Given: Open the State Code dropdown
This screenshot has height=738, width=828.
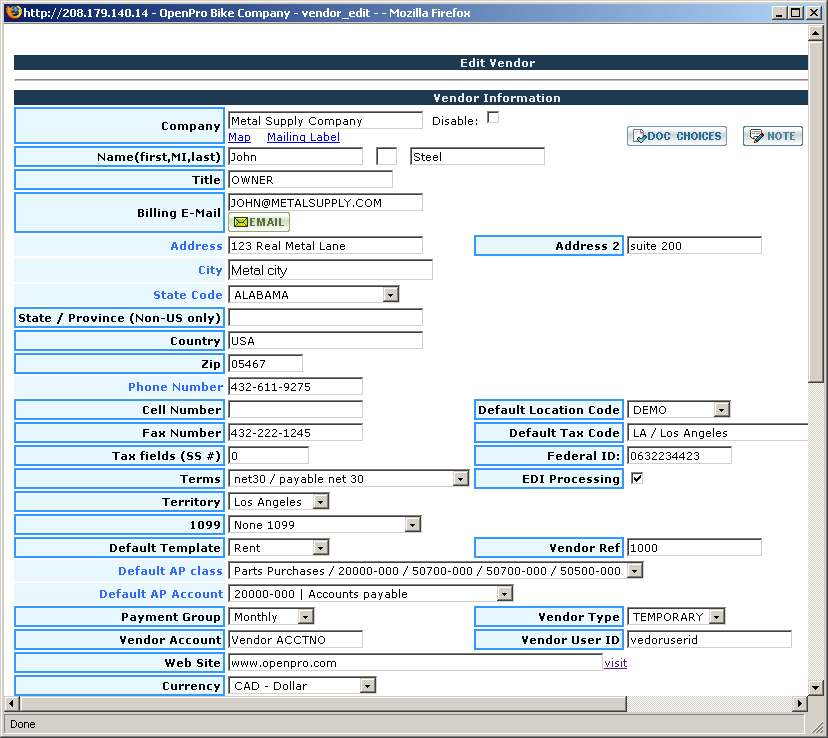Looking at the screenshot, I should coord(314,295).
